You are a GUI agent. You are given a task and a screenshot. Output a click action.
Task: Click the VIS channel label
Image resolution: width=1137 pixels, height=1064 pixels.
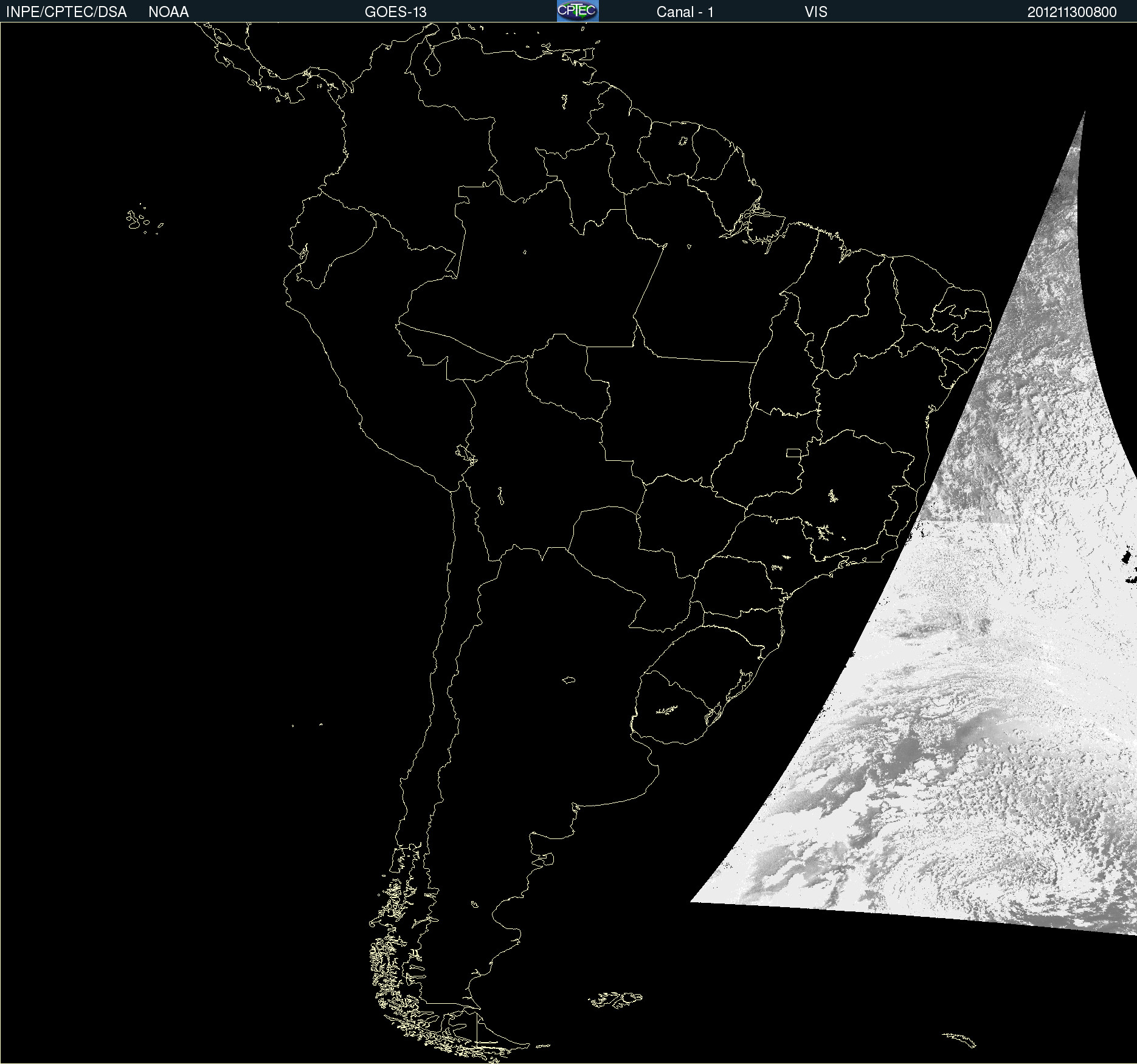click(x=816, y=12)
